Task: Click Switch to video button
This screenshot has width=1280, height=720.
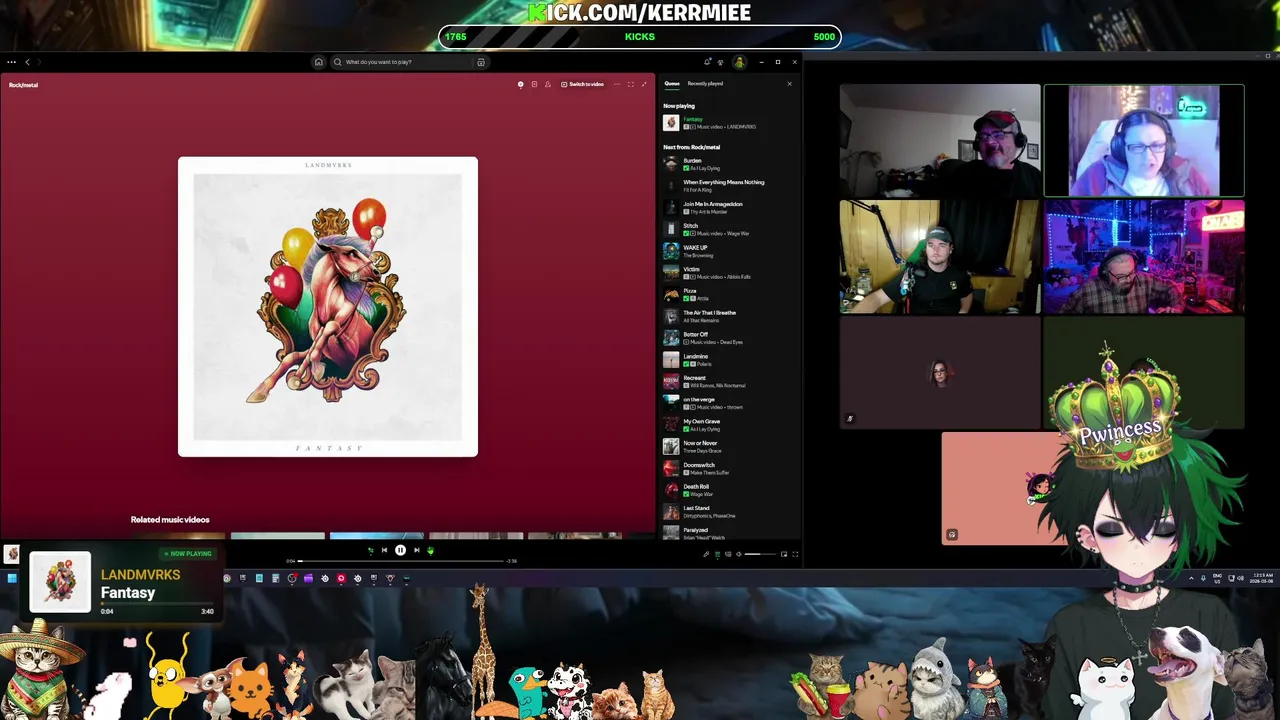Action: [582, 84]
